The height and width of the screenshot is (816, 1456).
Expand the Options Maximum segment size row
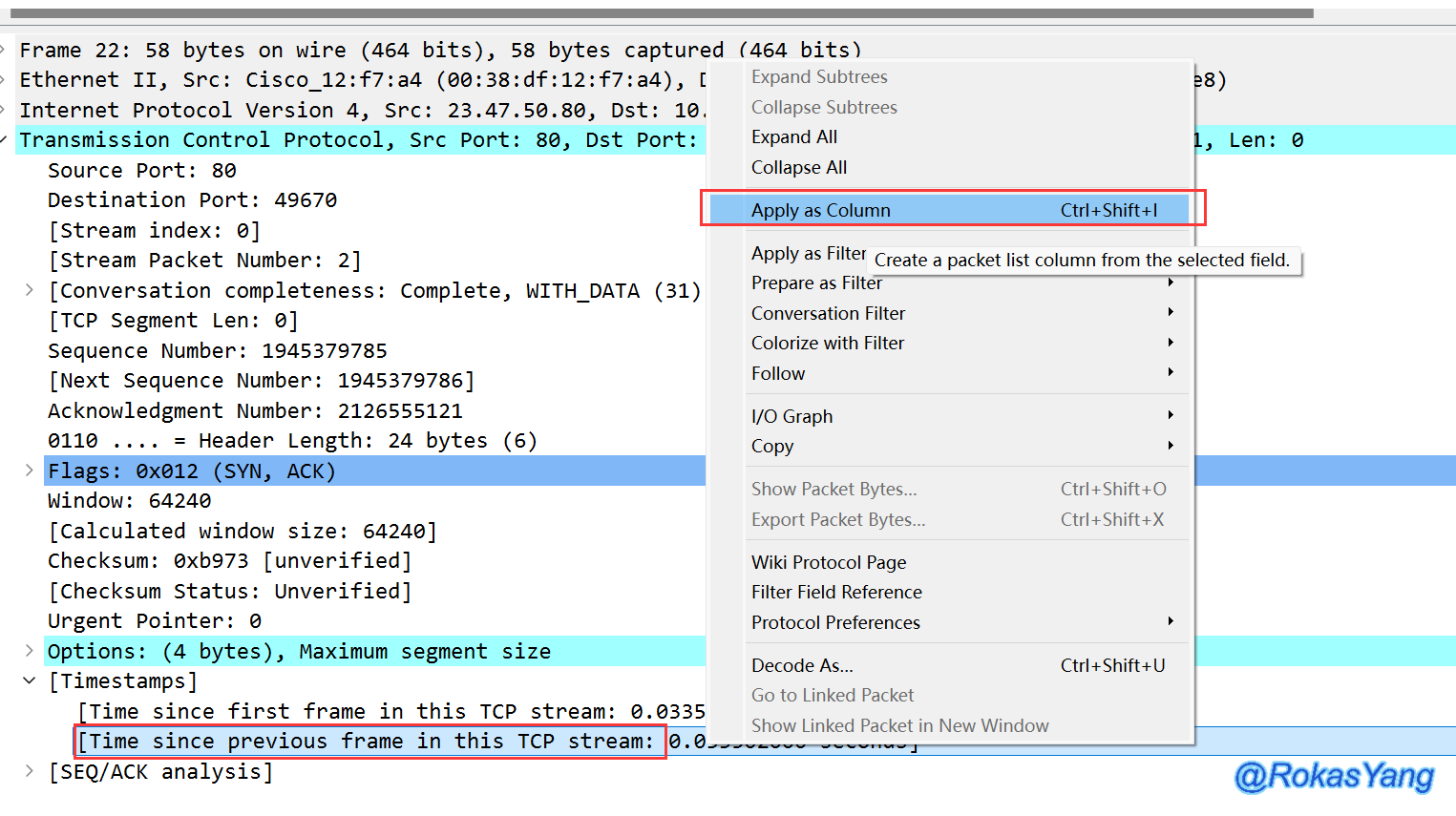pyautogui.click(x=30, y=651)
